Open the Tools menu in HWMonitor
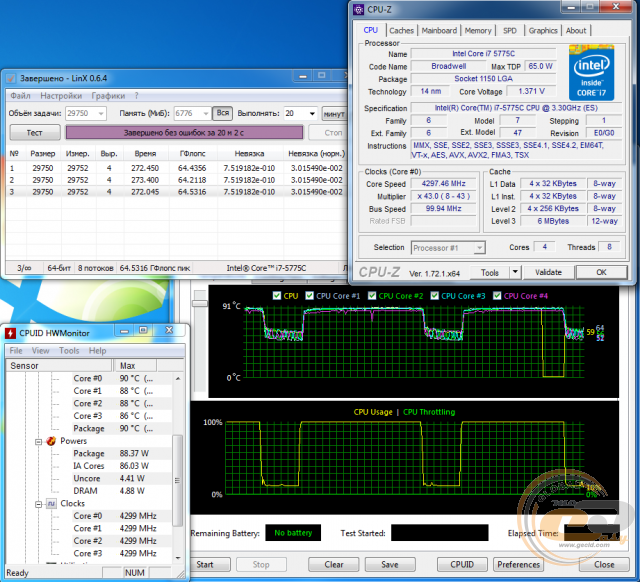 (x=69, y=351)
